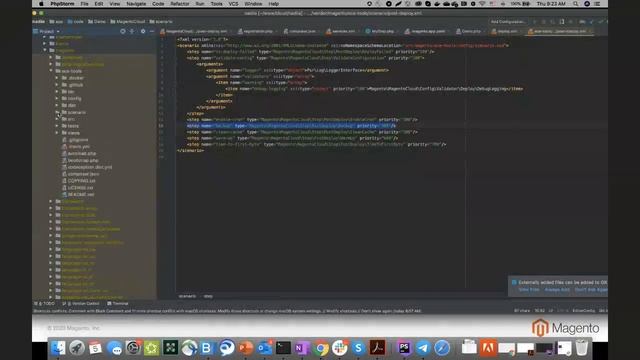Click the scenario breadcrumb in navigation bar
640x360 pixels.
coord(161,22)
